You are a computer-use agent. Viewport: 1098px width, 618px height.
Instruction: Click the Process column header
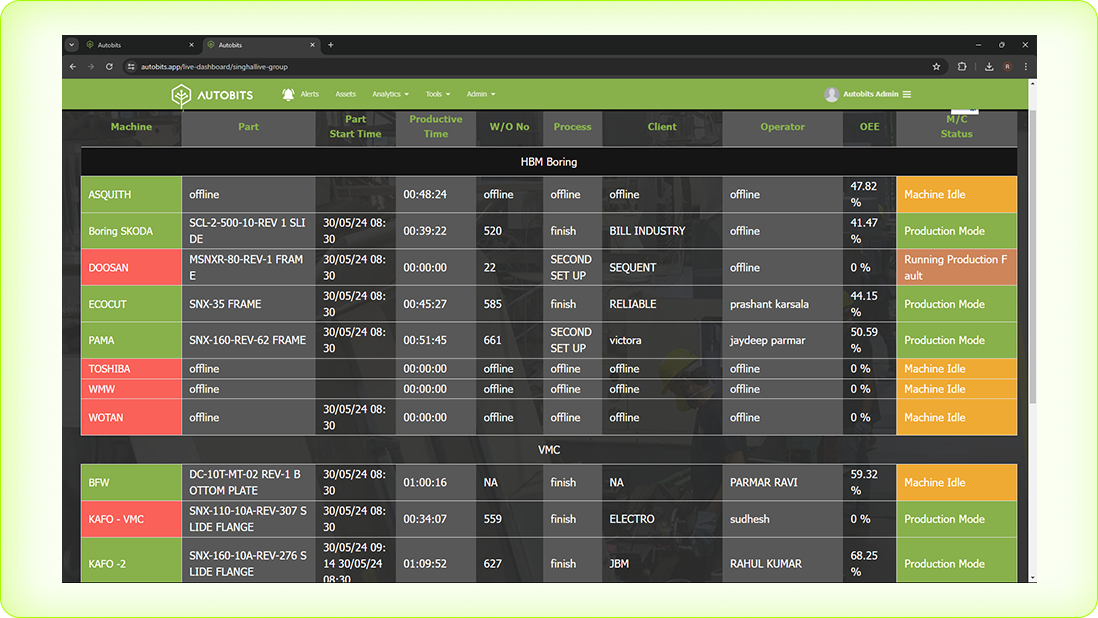(x=572, y=127)
